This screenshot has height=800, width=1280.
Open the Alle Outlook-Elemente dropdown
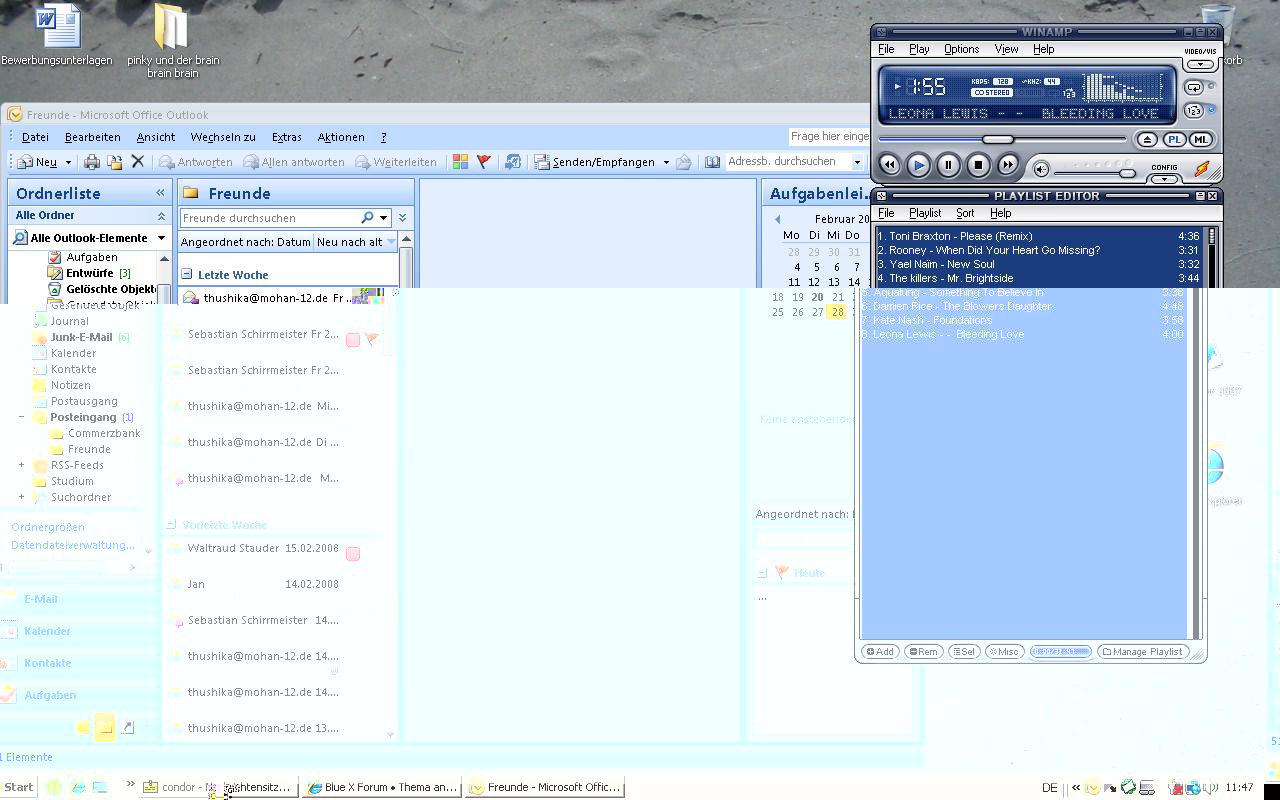tap(160, 238)
